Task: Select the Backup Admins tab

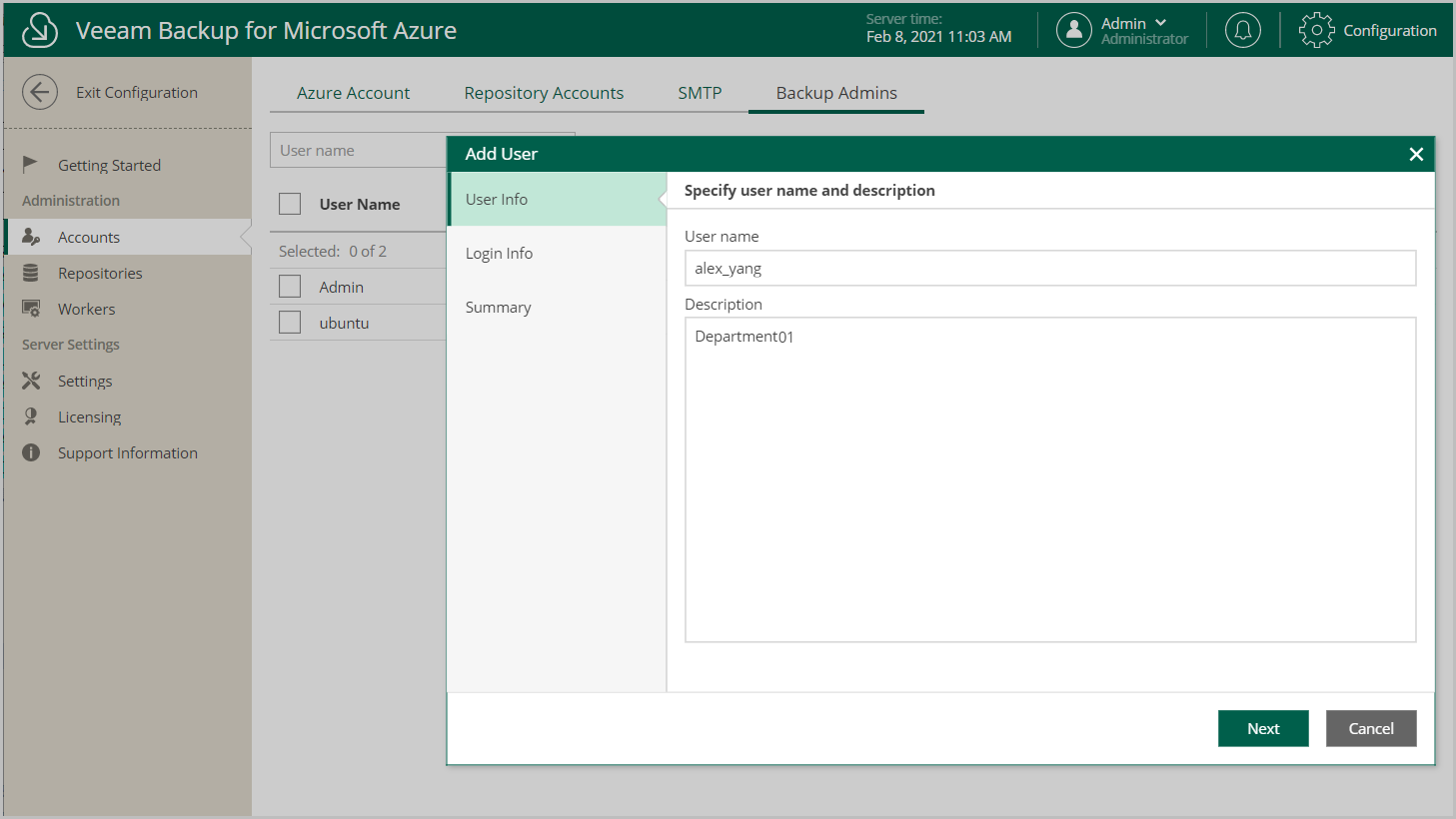Action: (836, 93)
